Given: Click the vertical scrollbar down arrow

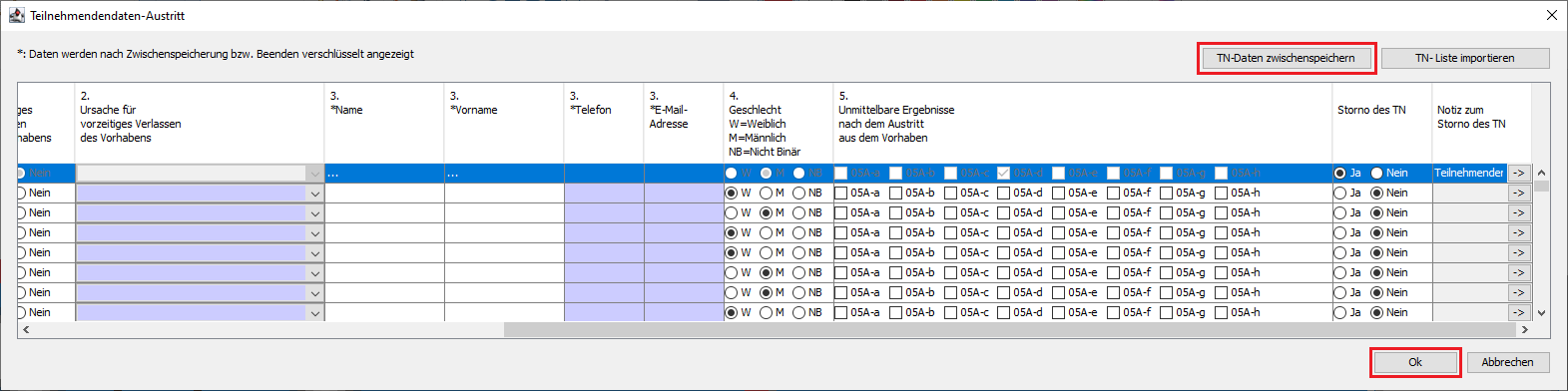Looking at the screenshot, I should pos(1541,312).
